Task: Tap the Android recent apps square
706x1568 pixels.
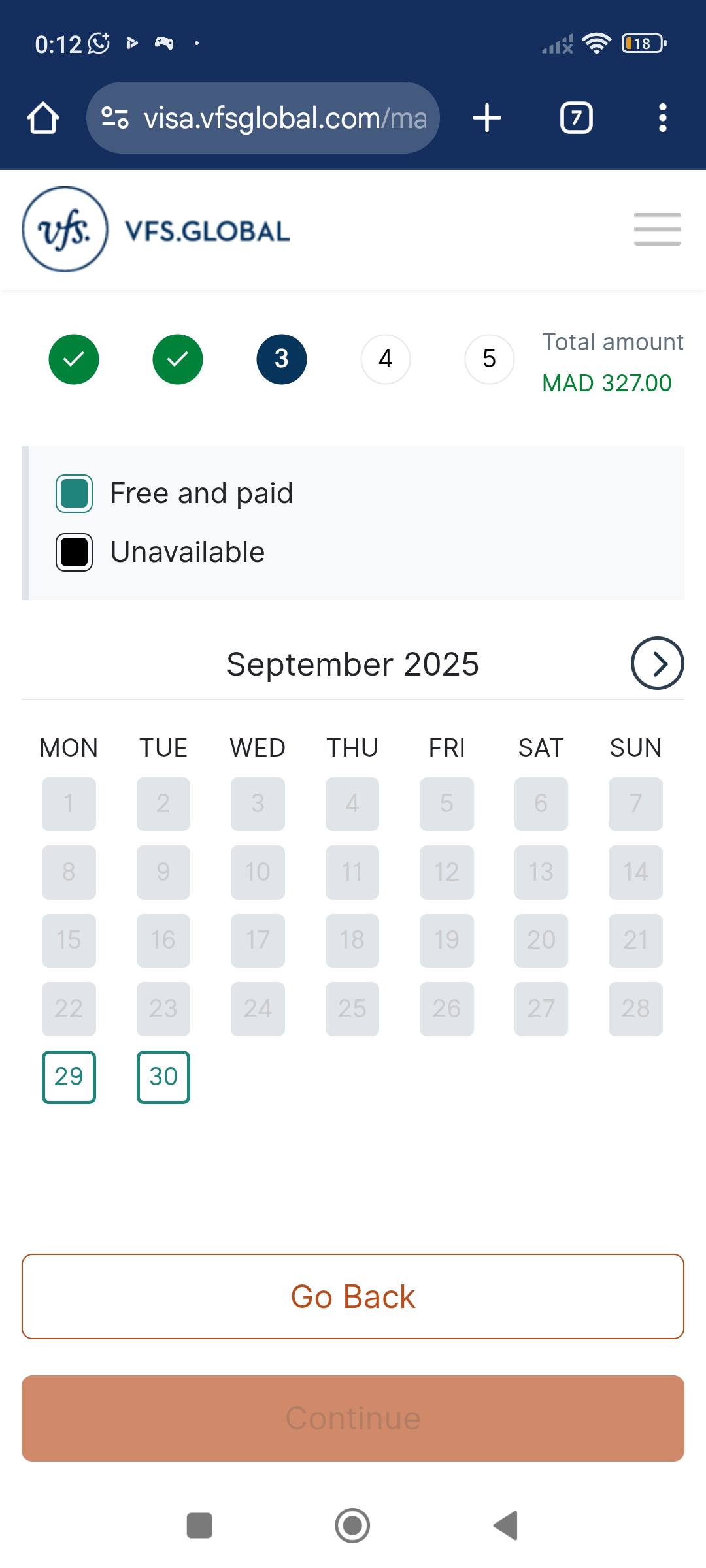Action: tap(199, 1526)
